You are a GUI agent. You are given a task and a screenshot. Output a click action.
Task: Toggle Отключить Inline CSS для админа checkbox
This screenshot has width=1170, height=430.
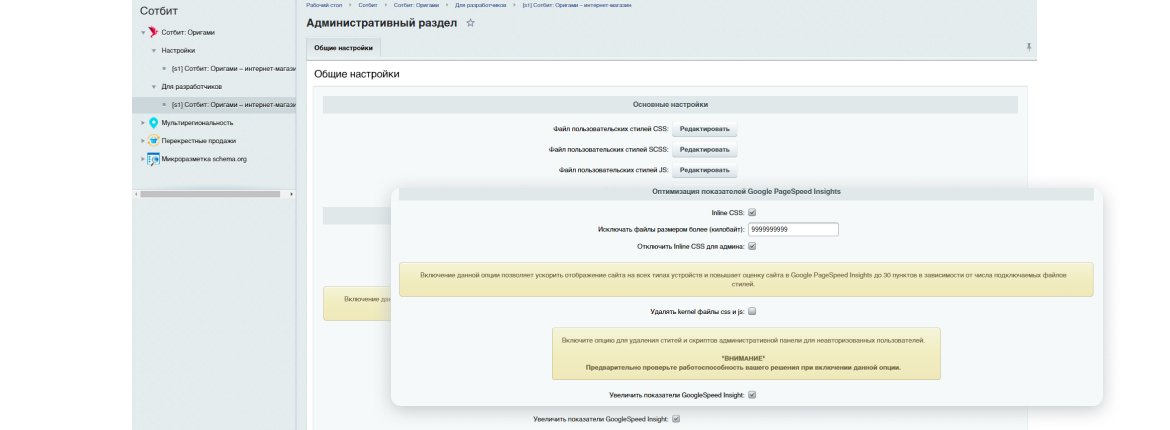(752, 246)
